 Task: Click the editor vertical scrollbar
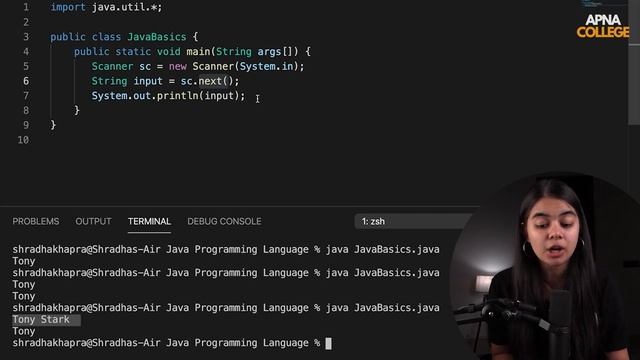pyautogui.click(x=634, y=61)
